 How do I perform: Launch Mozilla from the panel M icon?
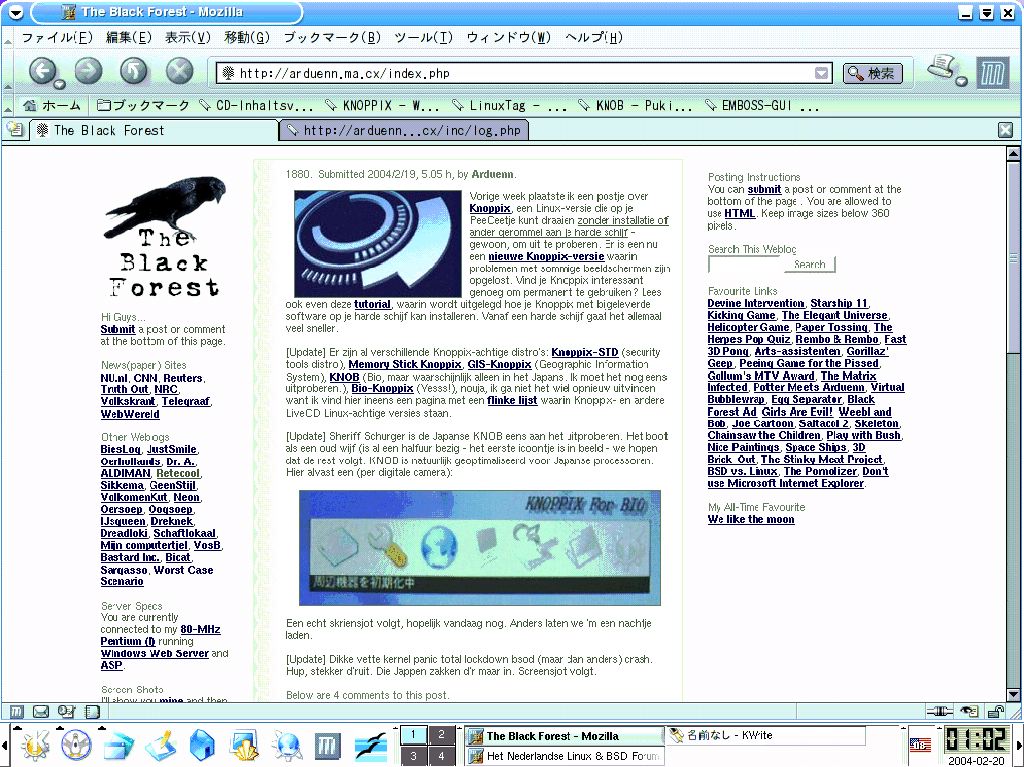pos(327,745)
